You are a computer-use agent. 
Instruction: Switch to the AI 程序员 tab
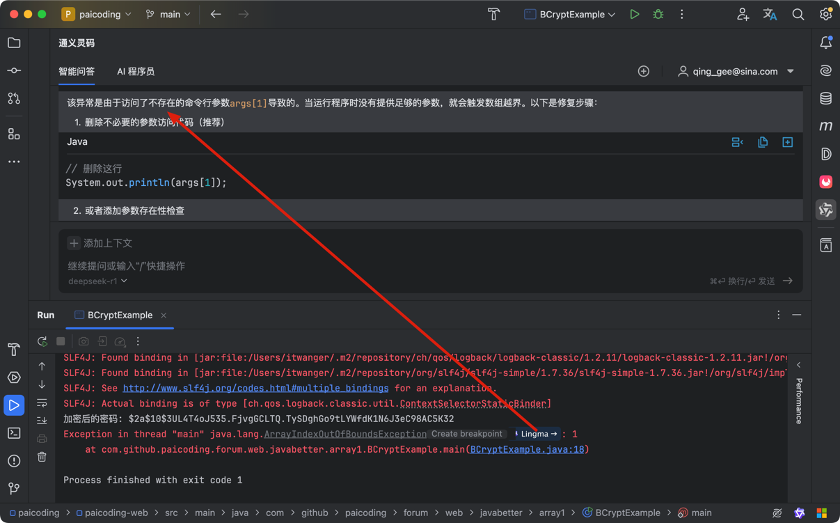(136, 71)
